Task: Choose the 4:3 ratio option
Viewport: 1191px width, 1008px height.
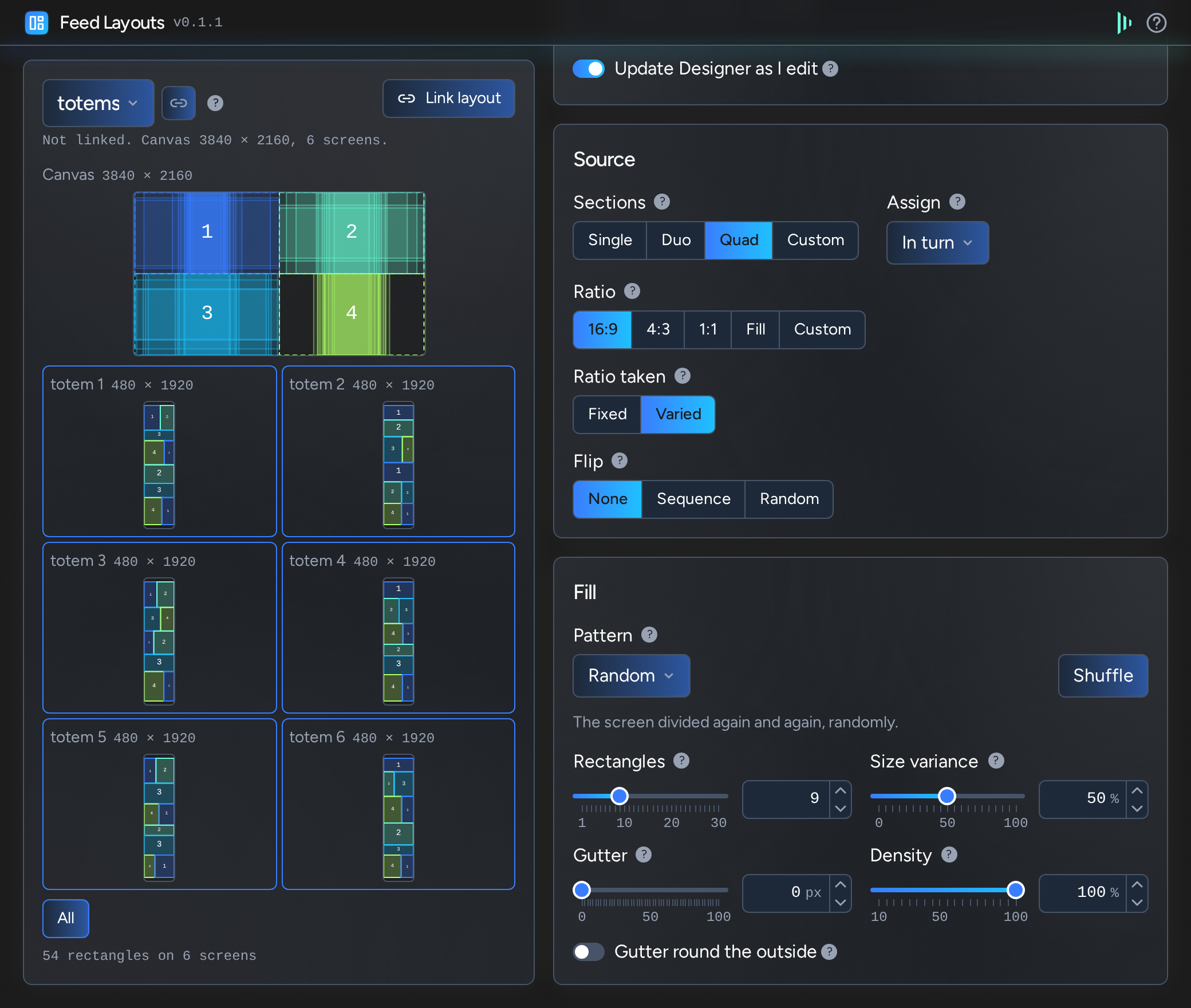Action: tap(658, 329)
